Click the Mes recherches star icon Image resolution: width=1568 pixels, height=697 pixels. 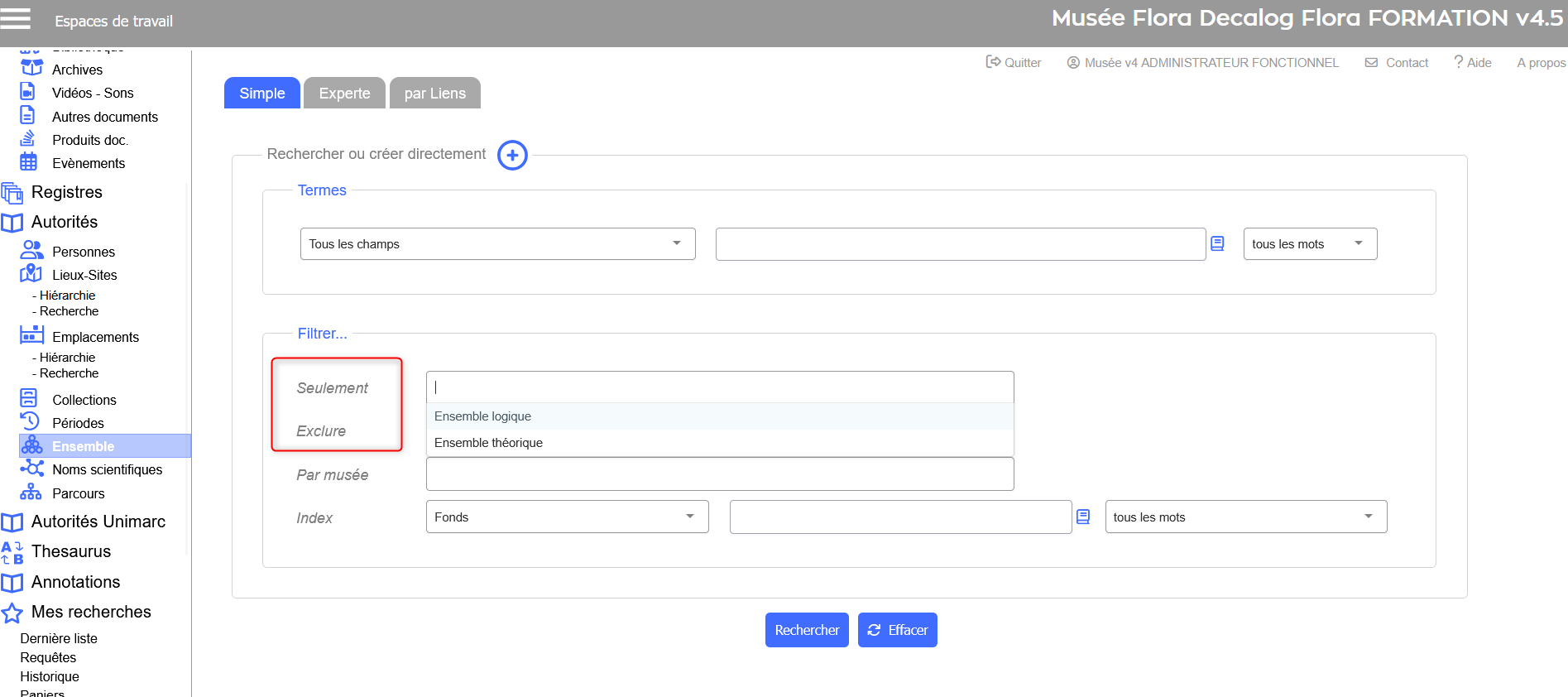[12, 613]
